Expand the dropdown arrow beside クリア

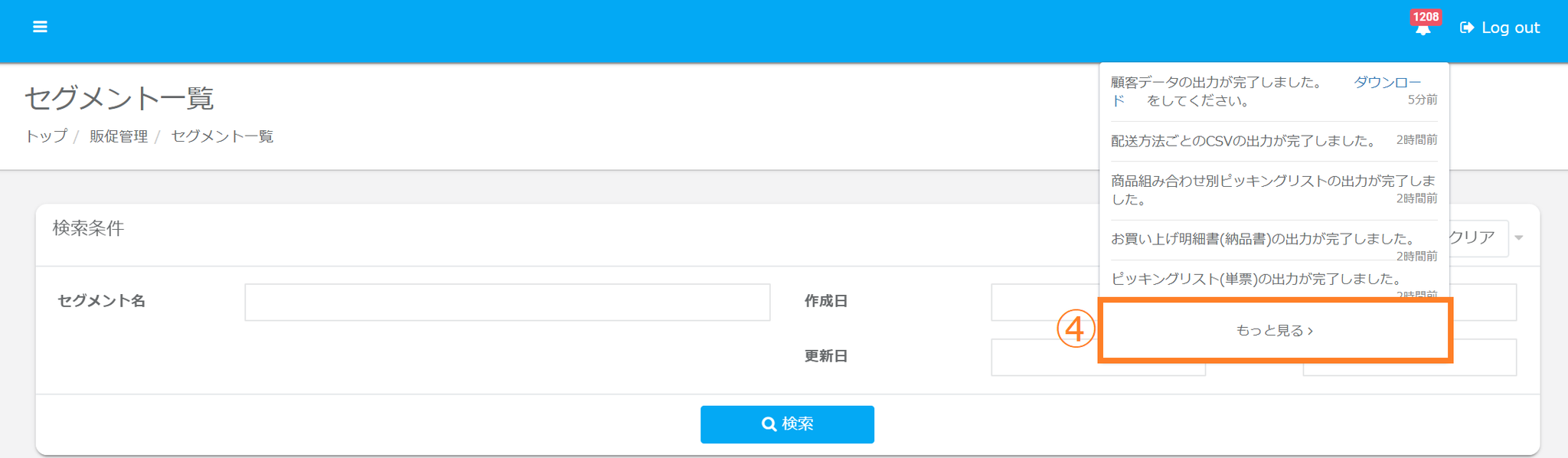[x=1519, y=238]
